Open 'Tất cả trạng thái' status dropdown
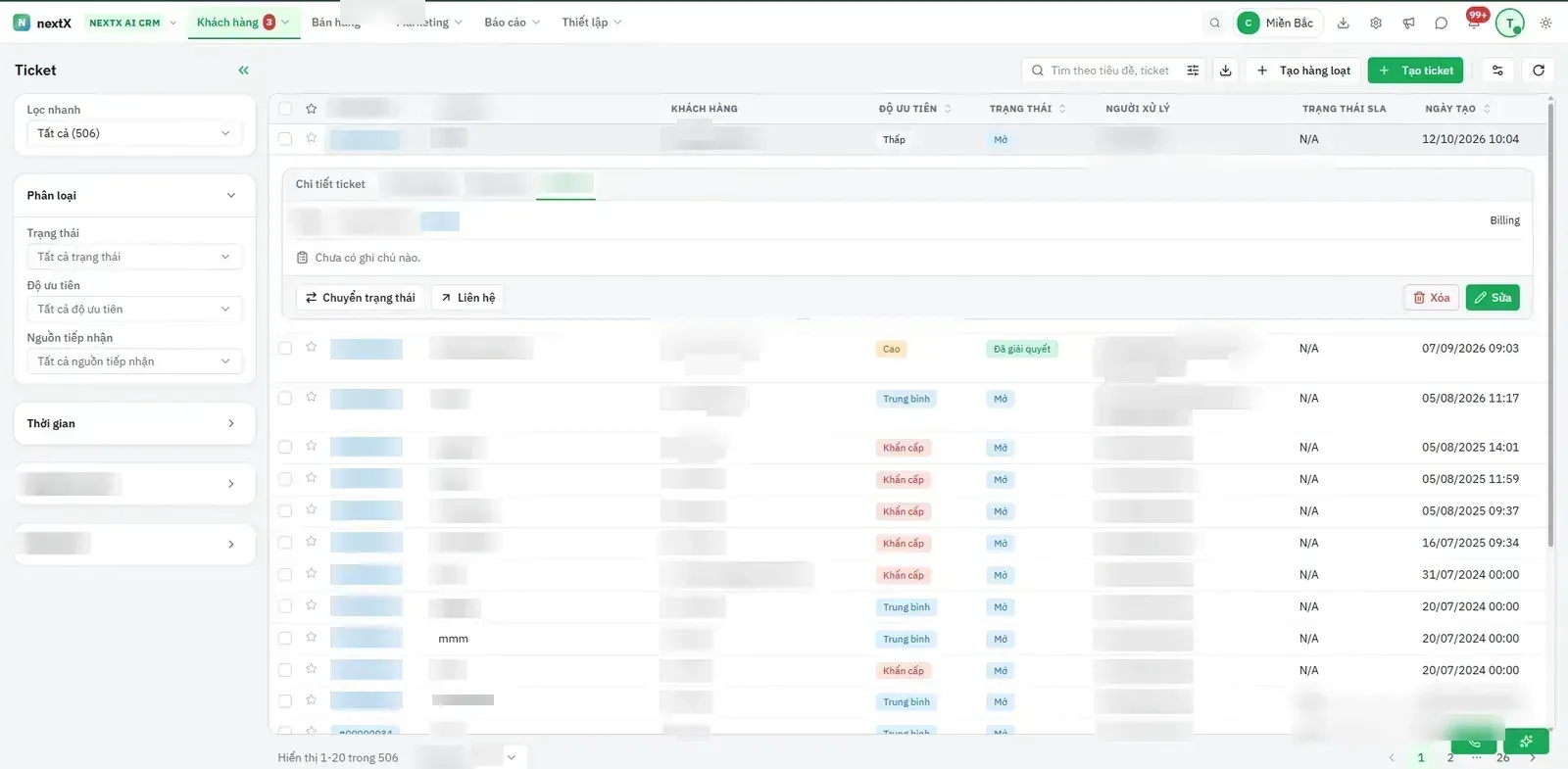Image resolution: width=1568 pixels, height=769 pixels. click(x=134, y=257)
